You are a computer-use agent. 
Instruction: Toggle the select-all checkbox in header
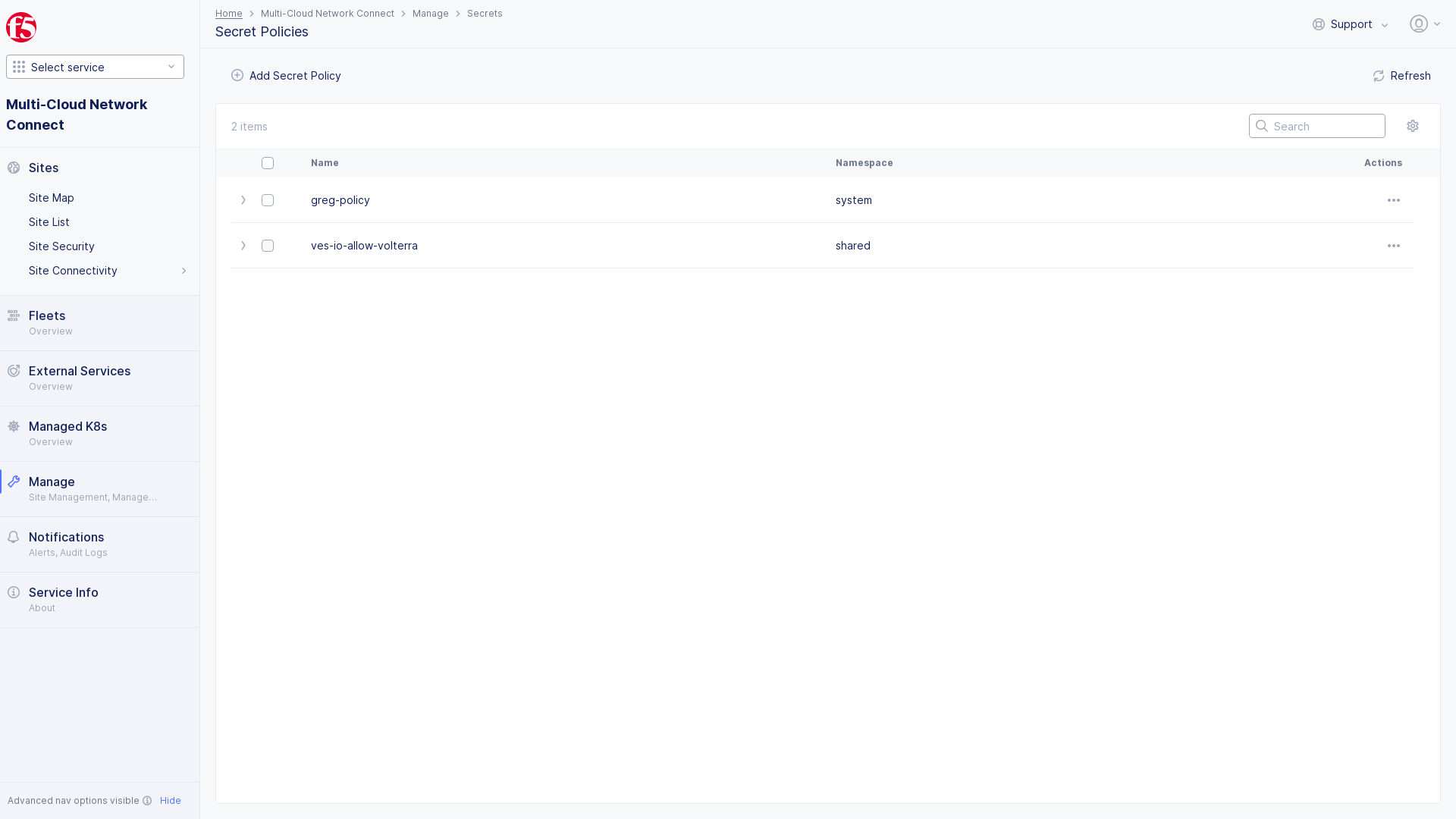pos(268,163)
